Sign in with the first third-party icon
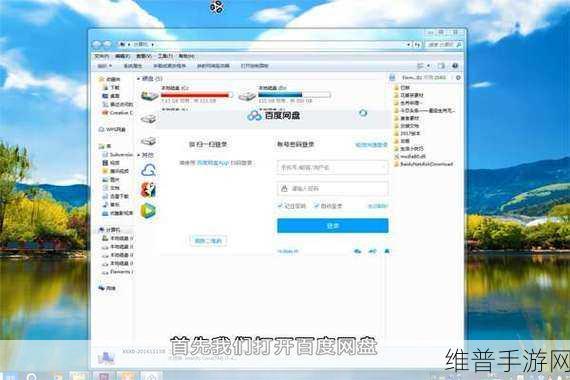Screen dimensions: 570x380 357,251
